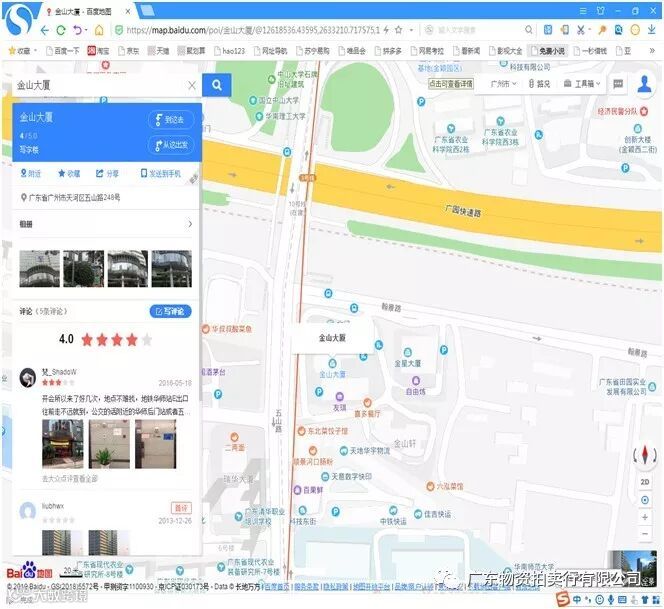This screenshot has height=609, width=664.
Task: Click the locate-me target button
Action: 645,500
